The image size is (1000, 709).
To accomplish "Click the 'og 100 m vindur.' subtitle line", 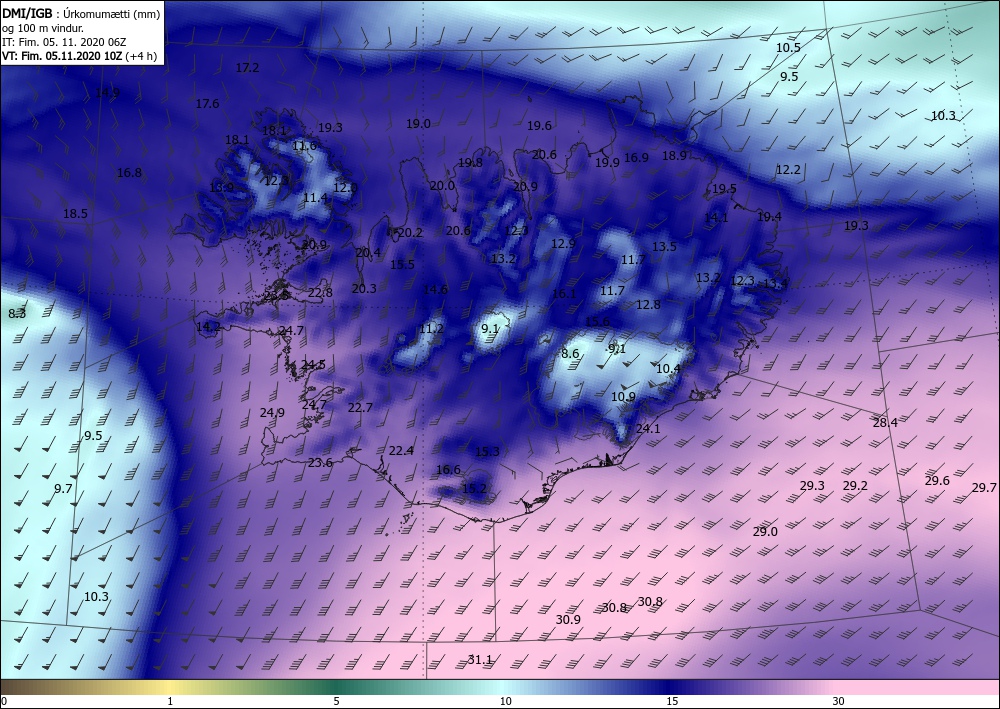I will [43, 28].
